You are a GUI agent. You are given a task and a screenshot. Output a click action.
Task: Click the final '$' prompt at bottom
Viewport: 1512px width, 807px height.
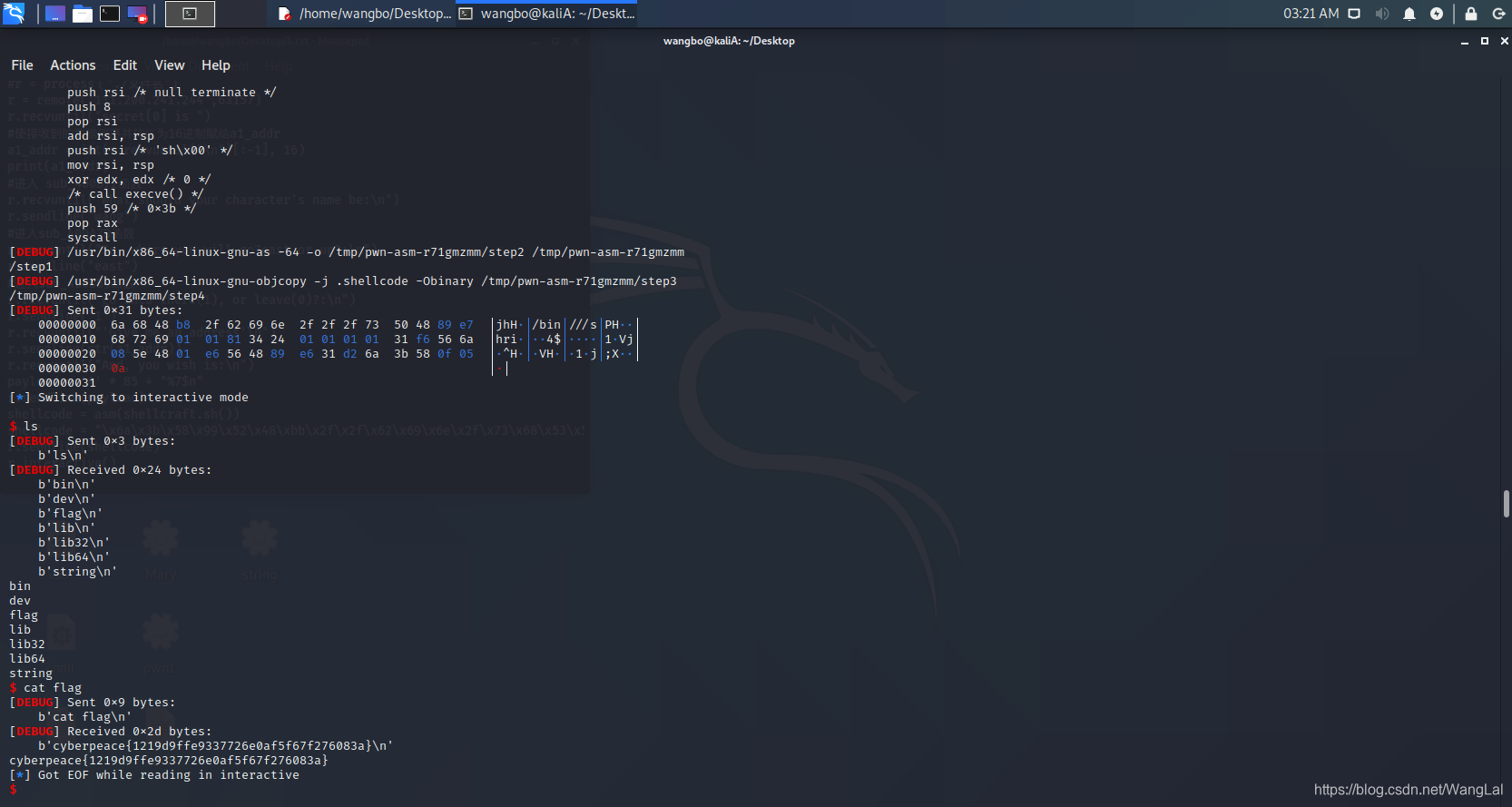pyautogui.click(x=13, y=790)
